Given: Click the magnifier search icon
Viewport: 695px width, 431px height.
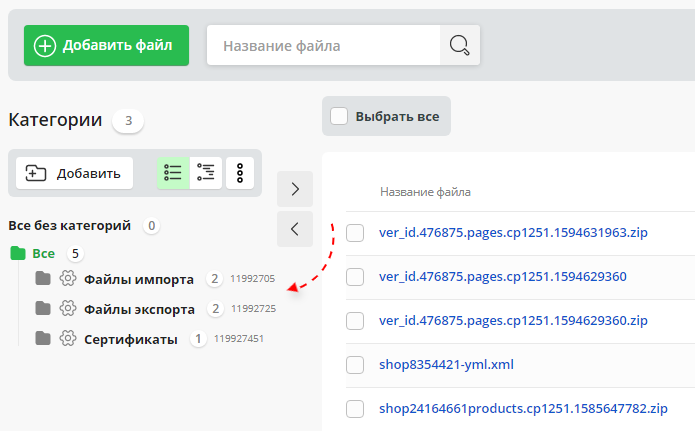Looking at the screenshot, I should pyautogui.click(x=460, y=45).
